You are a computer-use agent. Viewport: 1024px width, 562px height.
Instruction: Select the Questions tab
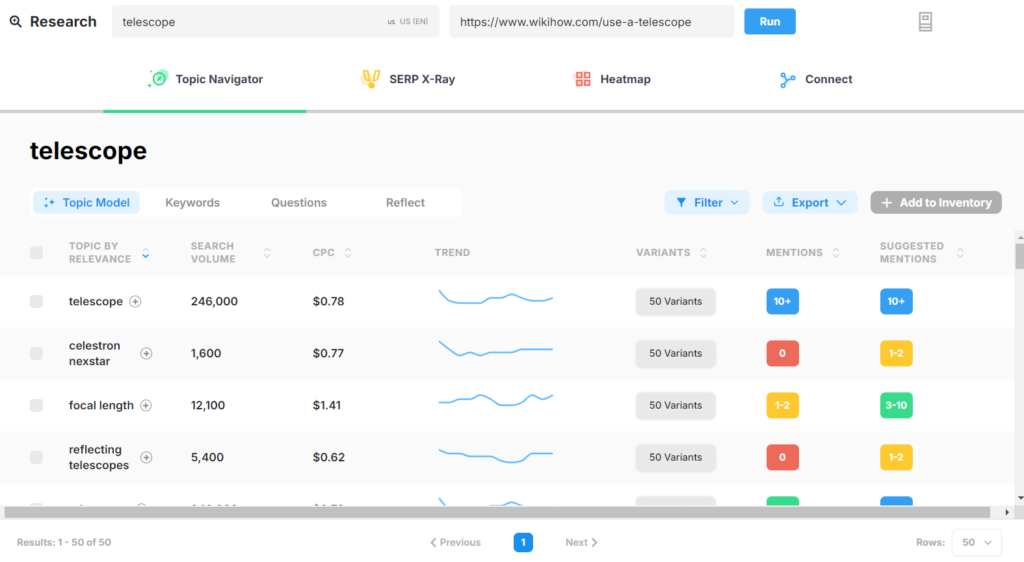pyautogui.click(x=298, y=202)
